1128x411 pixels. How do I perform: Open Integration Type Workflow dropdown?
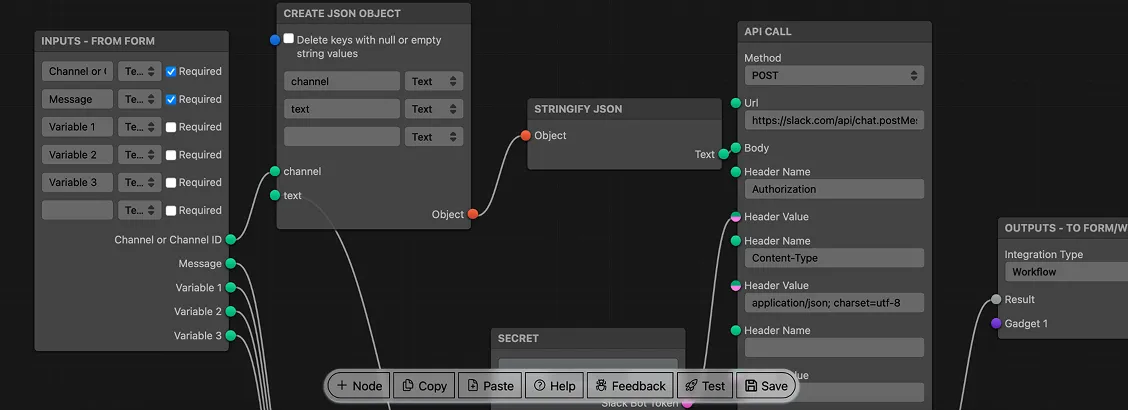tap(1065, 272)
